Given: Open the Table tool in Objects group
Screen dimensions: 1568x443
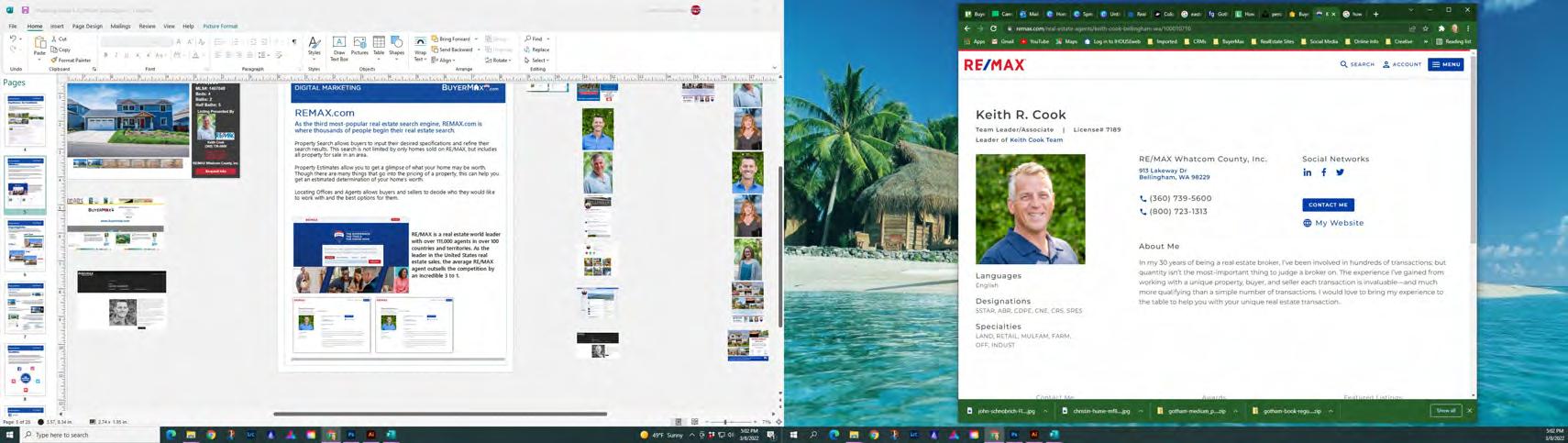Looking at the screenshot, I should (379, 48).
